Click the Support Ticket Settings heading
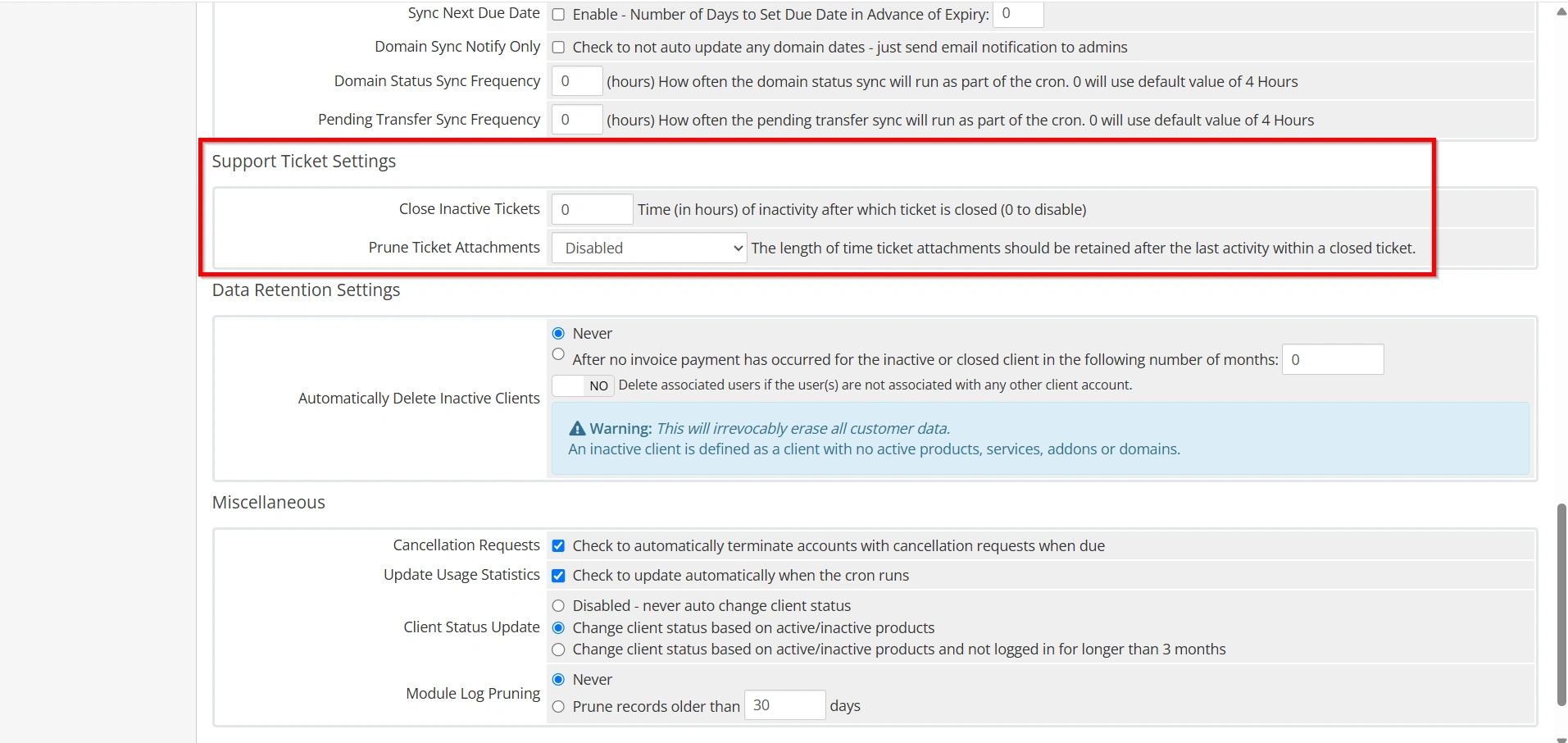 [304, 162]
